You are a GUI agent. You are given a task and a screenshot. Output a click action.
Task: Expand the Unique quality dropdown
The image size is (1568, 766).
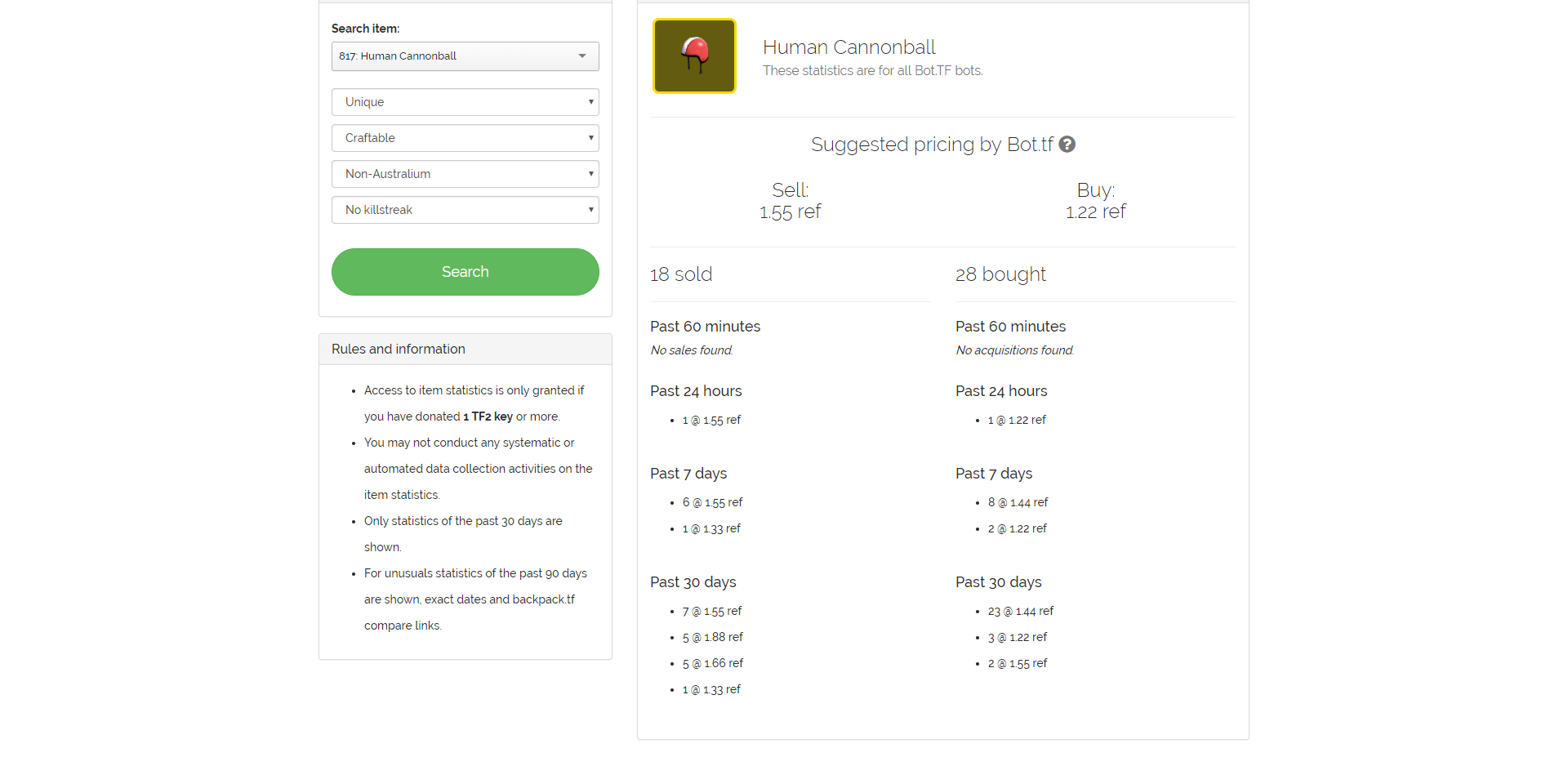click(465, 102)
